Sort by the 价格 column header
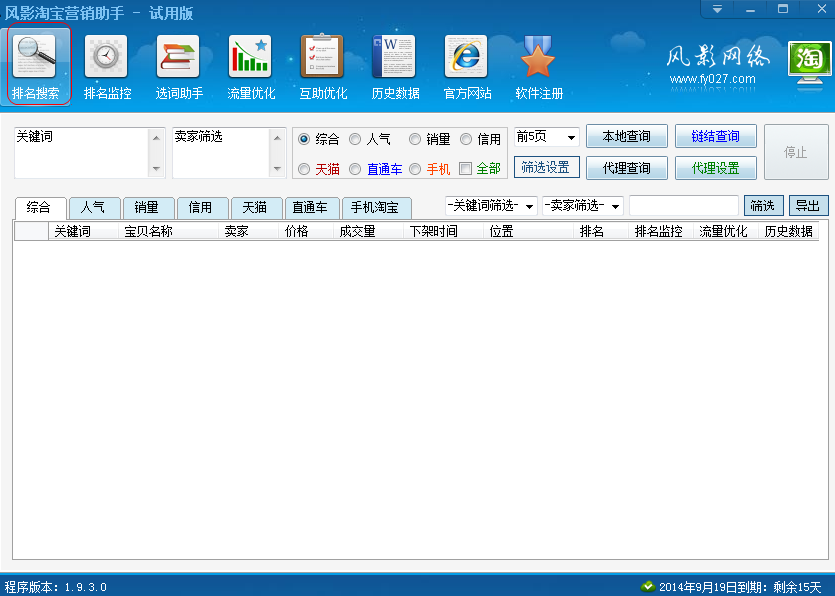 [306, 231]
